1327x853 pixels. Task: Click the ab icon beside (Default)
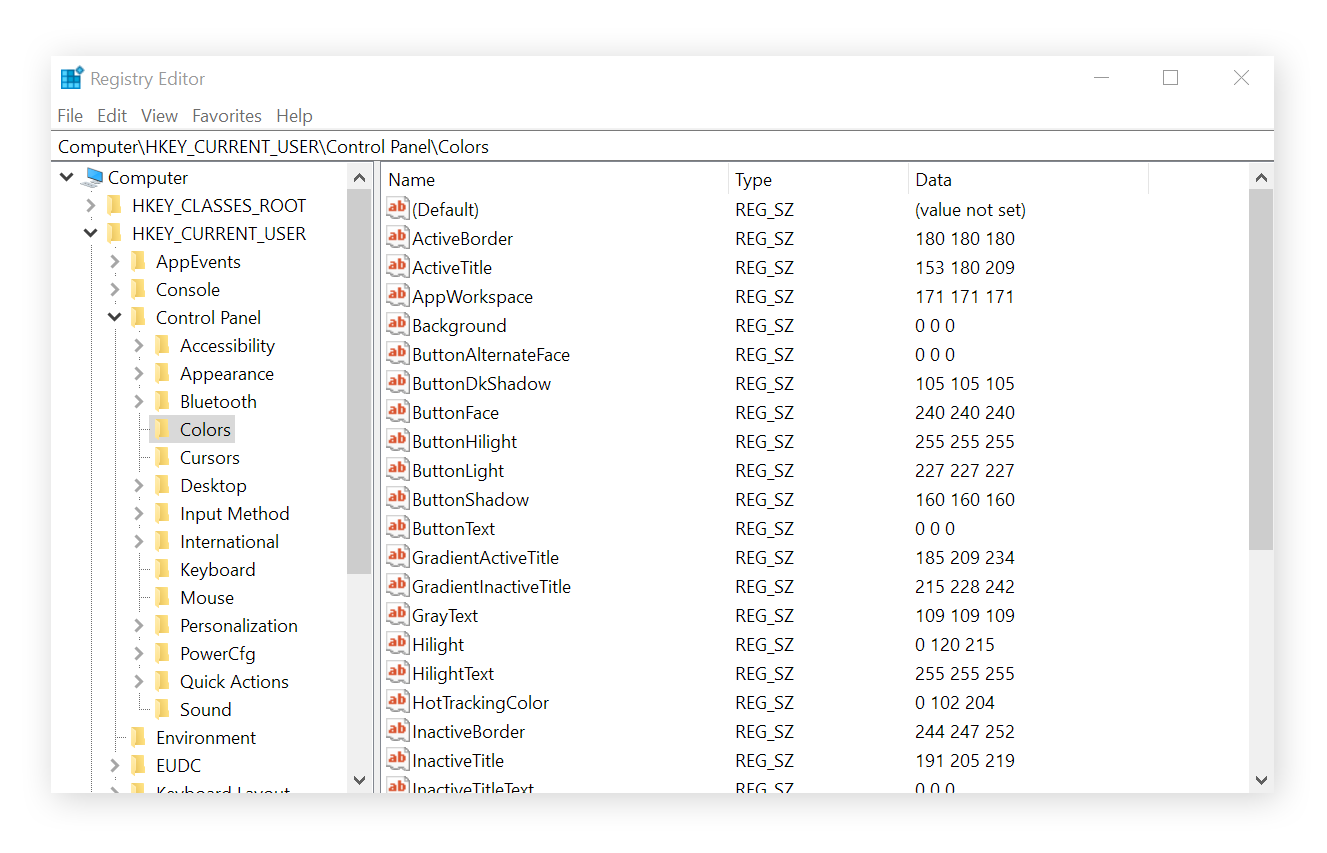(397, 209)
